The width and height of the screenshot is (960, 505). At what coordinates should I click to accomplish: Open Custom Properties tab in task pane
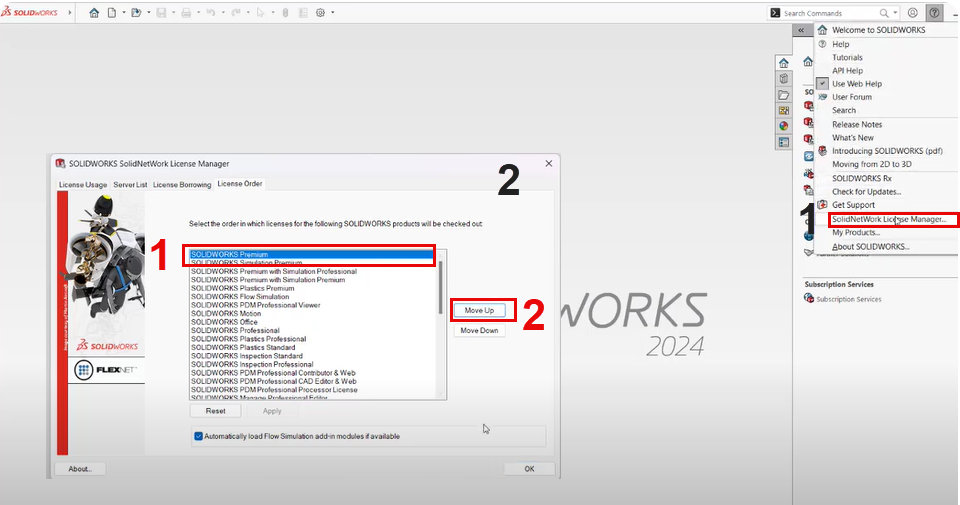[784, 142]
